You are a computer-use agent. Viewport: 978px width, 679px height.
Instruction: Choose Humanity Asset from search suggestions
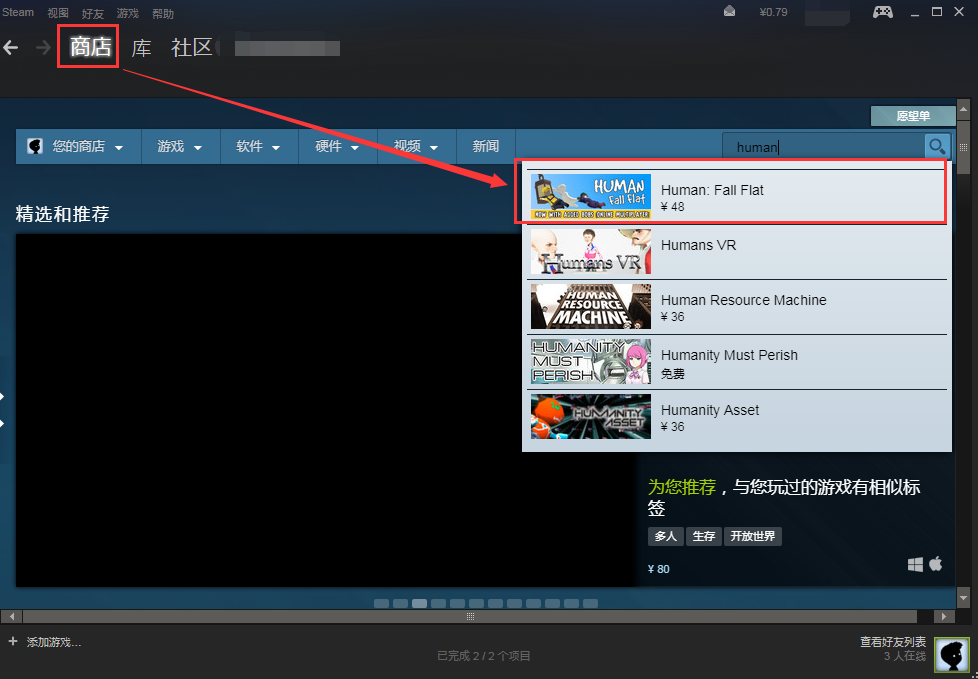pos(737,417)
